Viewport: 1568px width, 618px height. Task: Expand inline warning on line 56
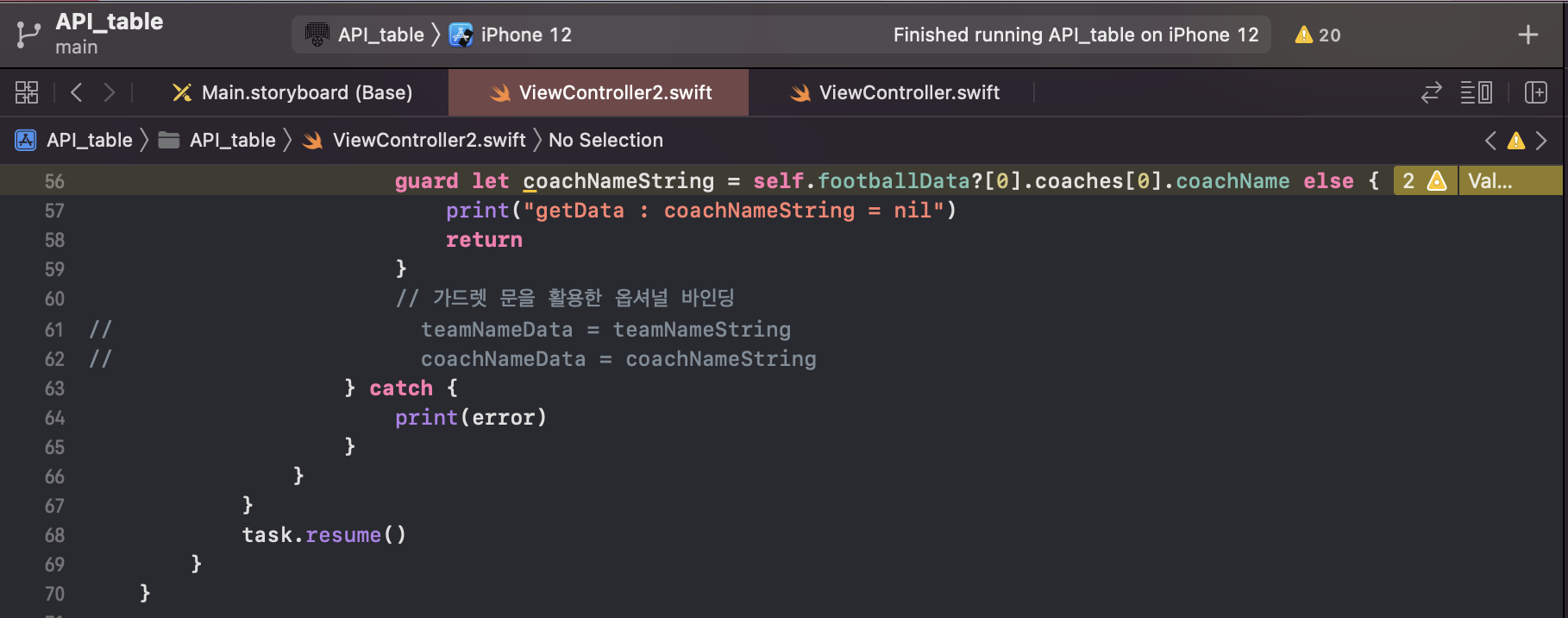tap(1424, 181)
